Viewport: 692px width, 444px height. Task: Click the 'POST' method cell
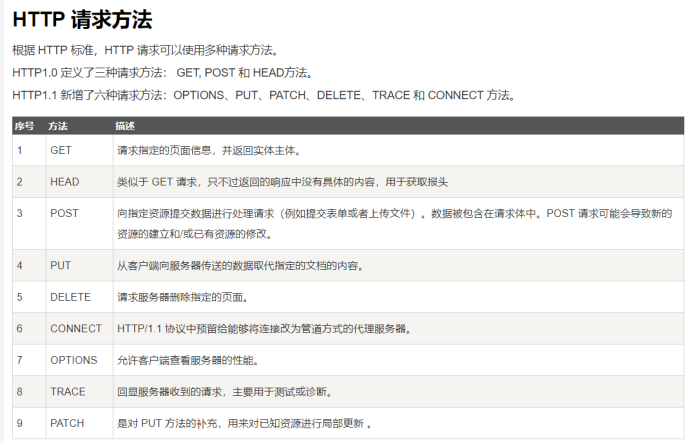(x=79, y=223)
